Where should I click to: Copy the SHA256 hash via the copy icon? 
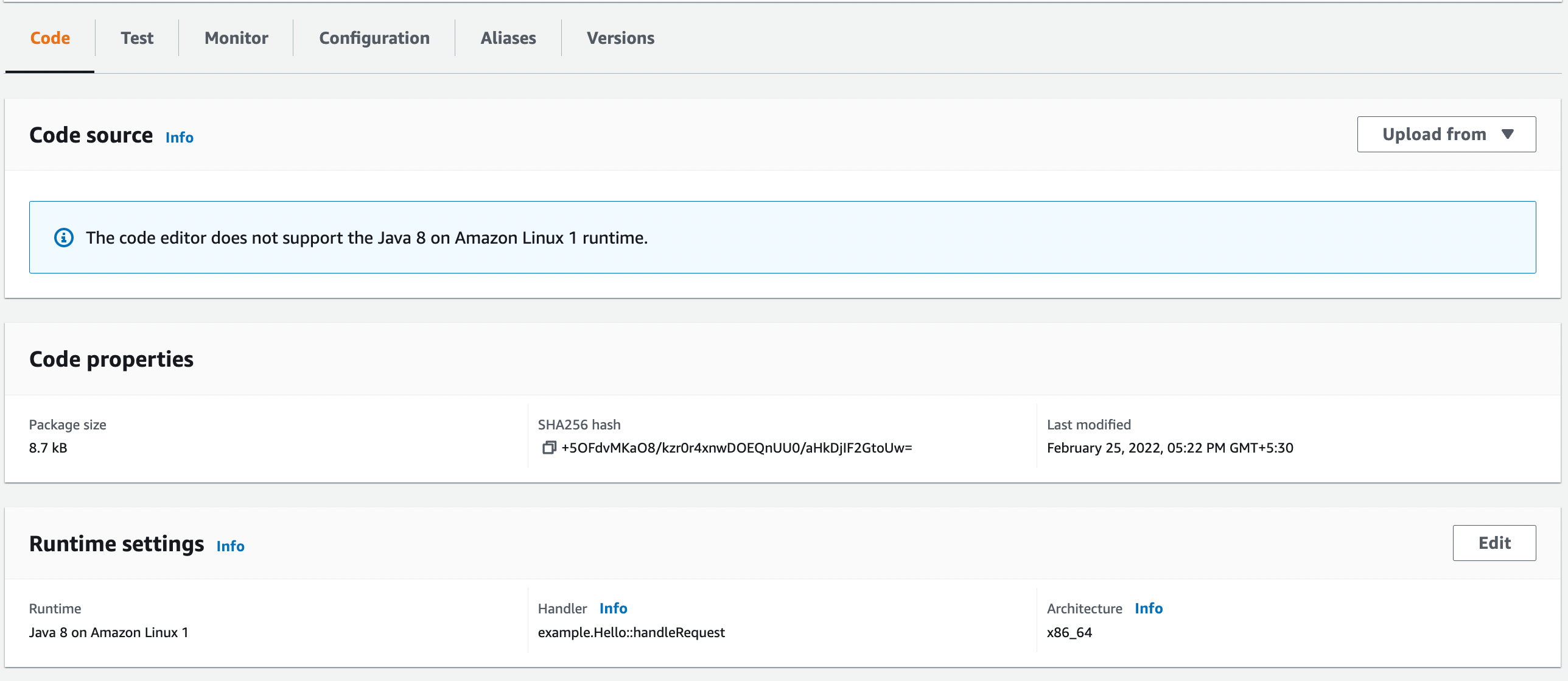coord(547,448)
